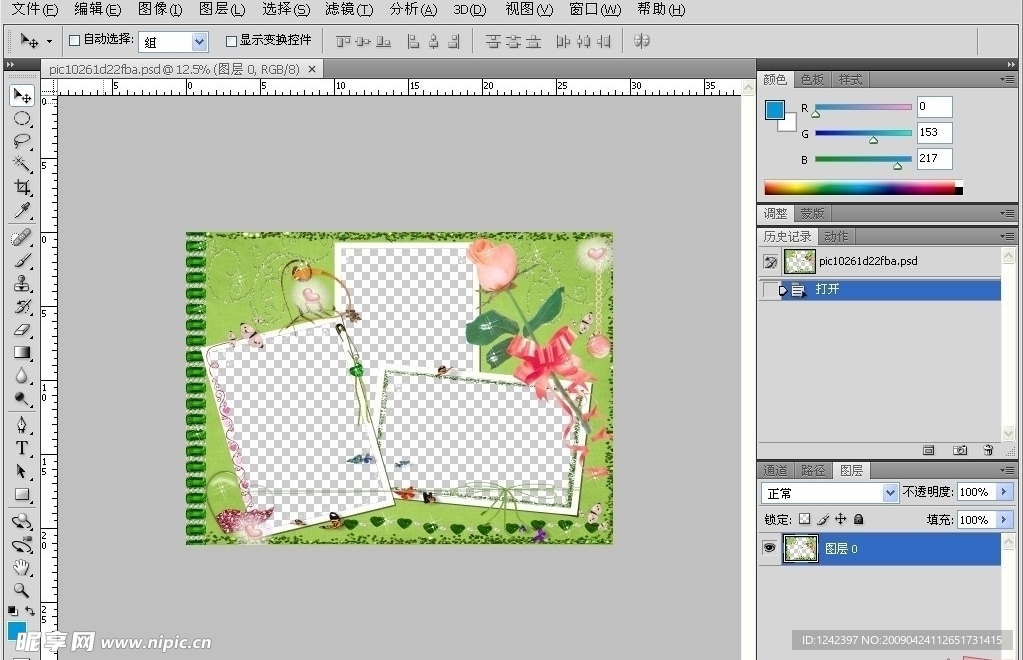Select the Zoom magnifier tool
1023x660 pixels.
click(22, 590)
